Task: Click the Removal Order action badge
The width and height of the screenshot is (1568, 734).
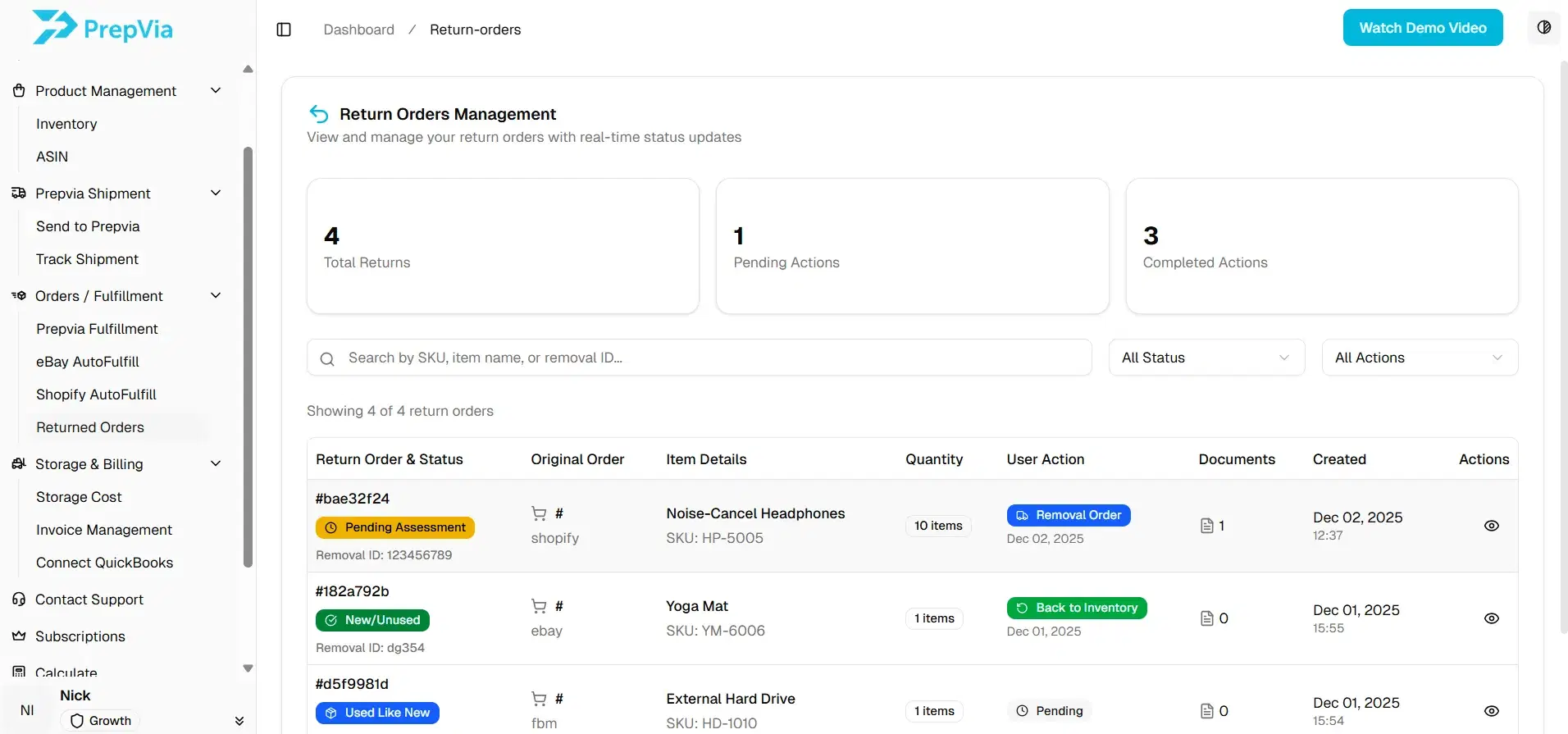Action: coord(1069,515)
